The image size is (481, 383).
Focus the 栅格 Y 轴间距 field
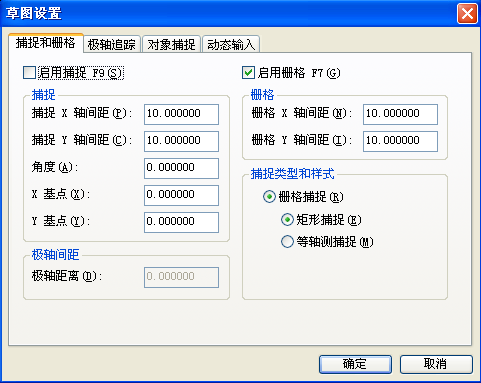pyautogui.click(x=400, y=141)
